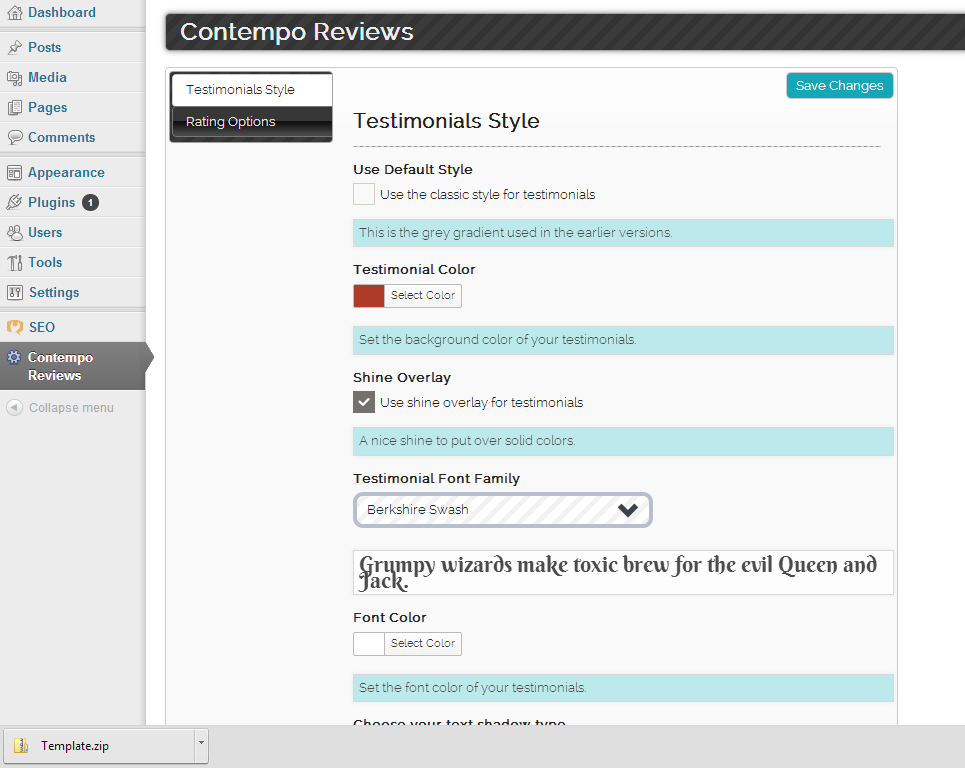Click the Posts pin icon
The image size is (965, 768).
pos(14,47)
